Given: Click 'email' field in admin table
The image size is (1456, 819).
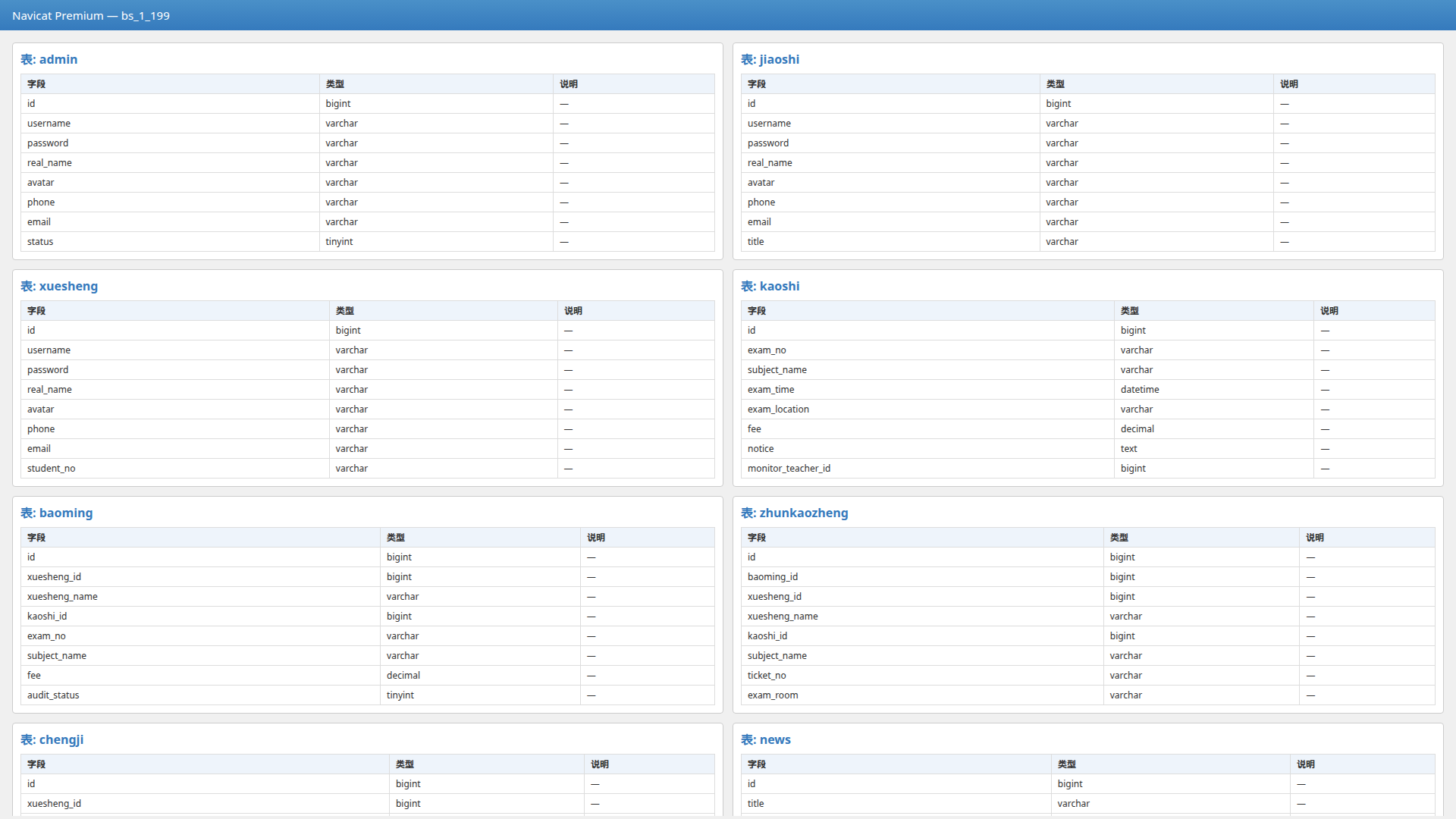Looking at the screenshot, I should pos(39,222).
